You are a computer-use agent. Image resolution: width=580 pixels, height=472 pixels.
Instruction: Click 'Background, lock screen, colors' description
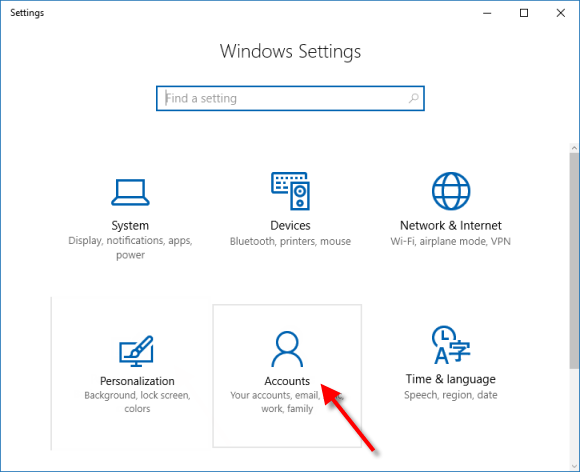(137, 402)
